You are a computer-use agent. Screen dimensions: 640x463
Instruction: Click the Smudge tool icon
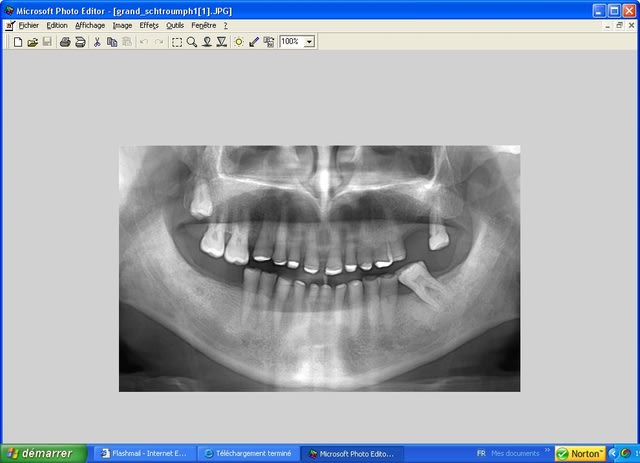tap(206, 42)
